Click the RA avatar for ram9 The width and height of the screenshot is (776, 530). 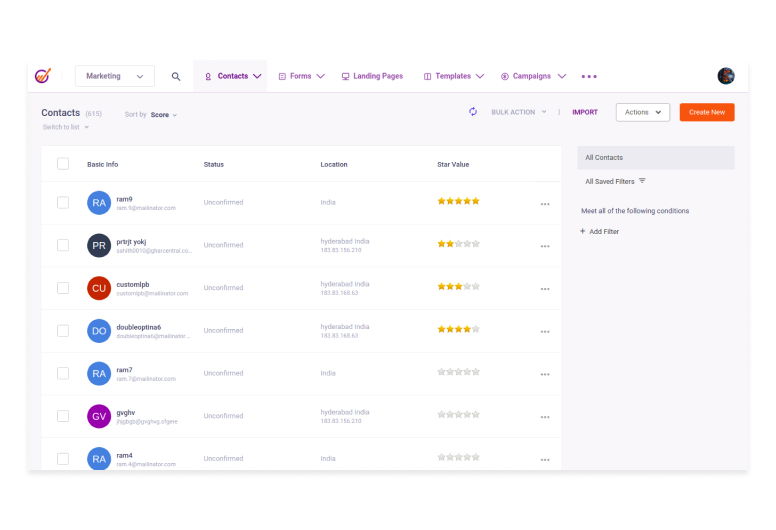tap(99, 202)
